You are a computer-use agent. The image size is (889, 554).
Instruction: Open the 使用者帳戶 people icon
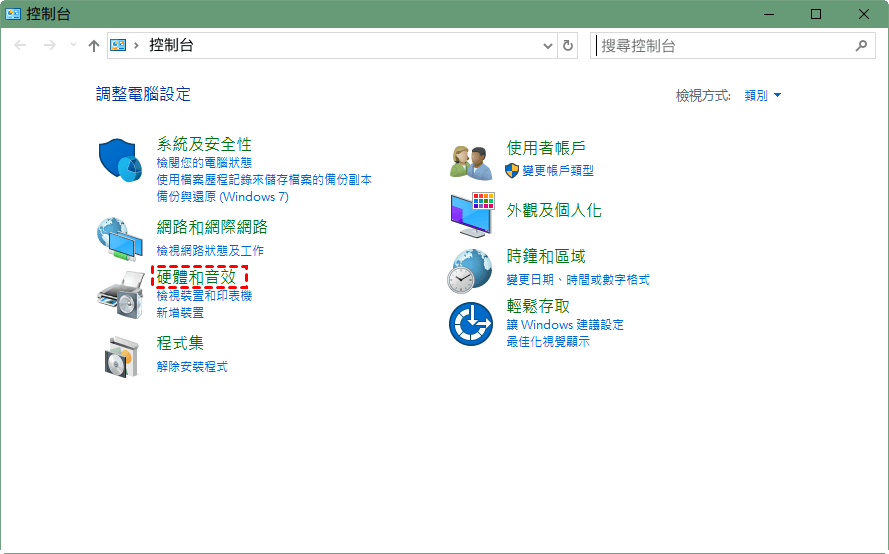pyautogui.click(x=471, y=162)
